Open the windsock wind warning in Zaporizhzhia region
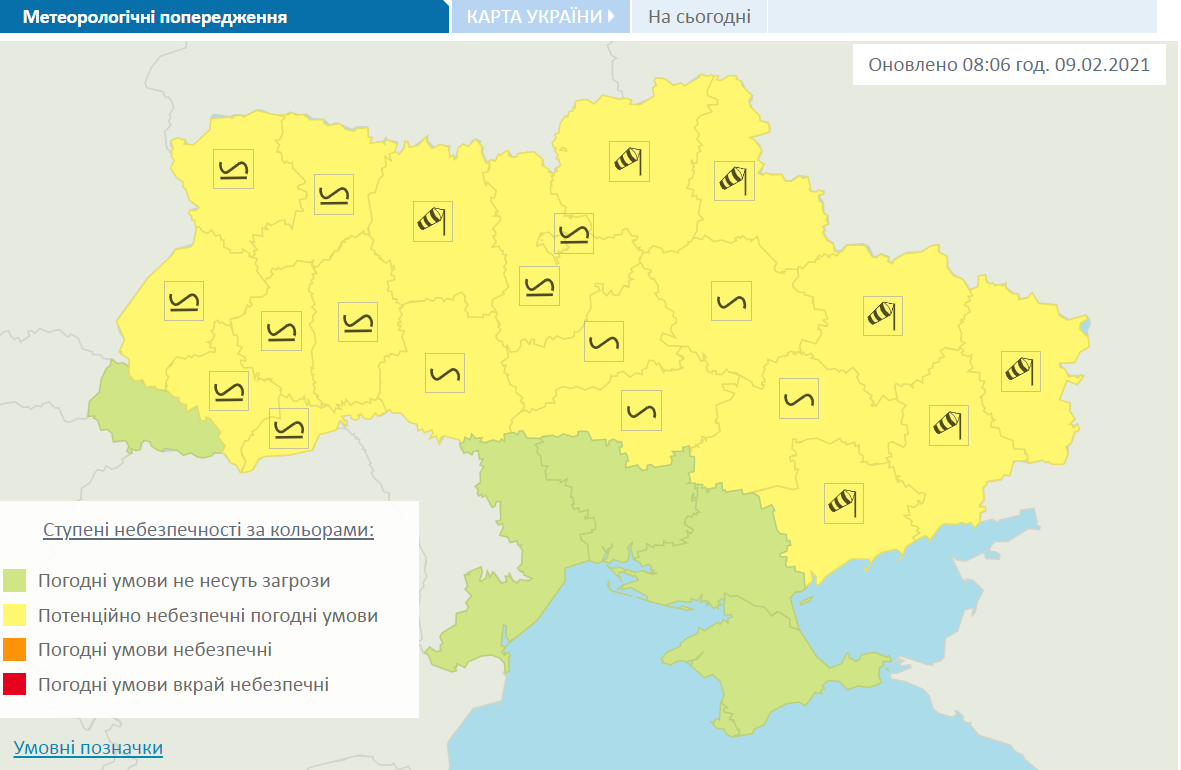This screenshot has width=1181, height=770. tap(844, 503)
